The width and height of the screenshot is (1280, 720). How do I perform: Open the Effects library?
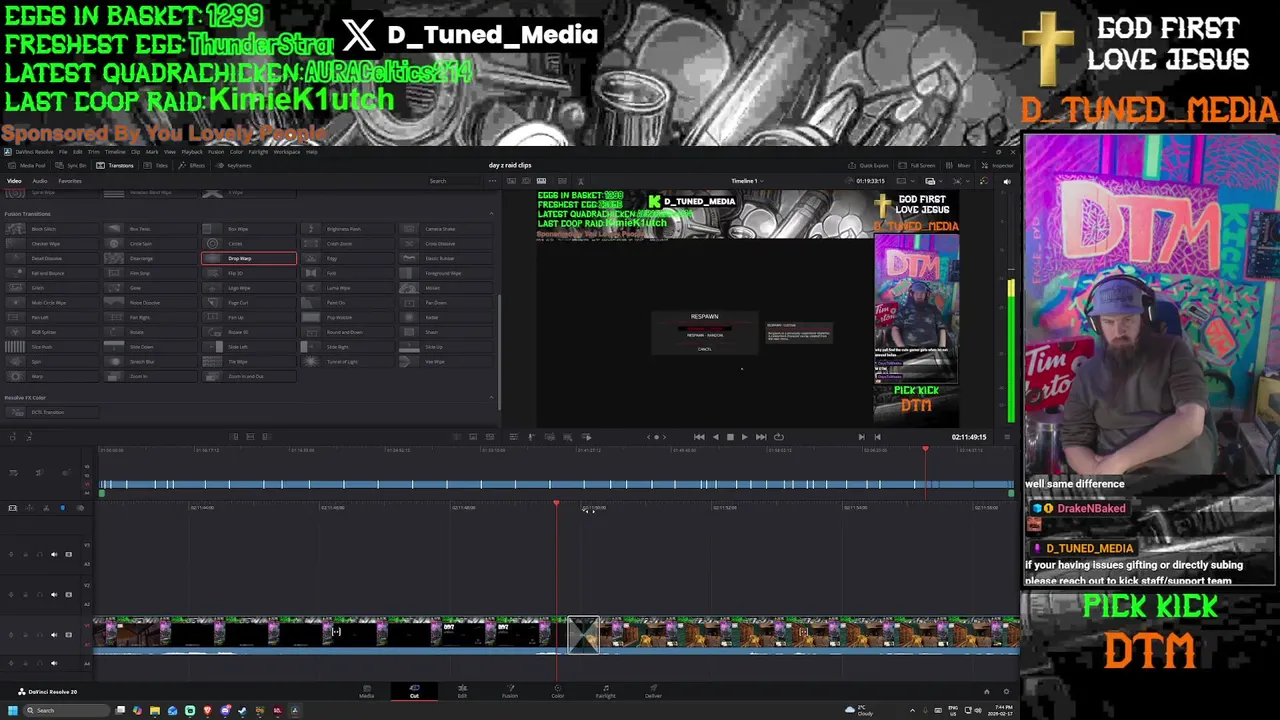(193, 165)
